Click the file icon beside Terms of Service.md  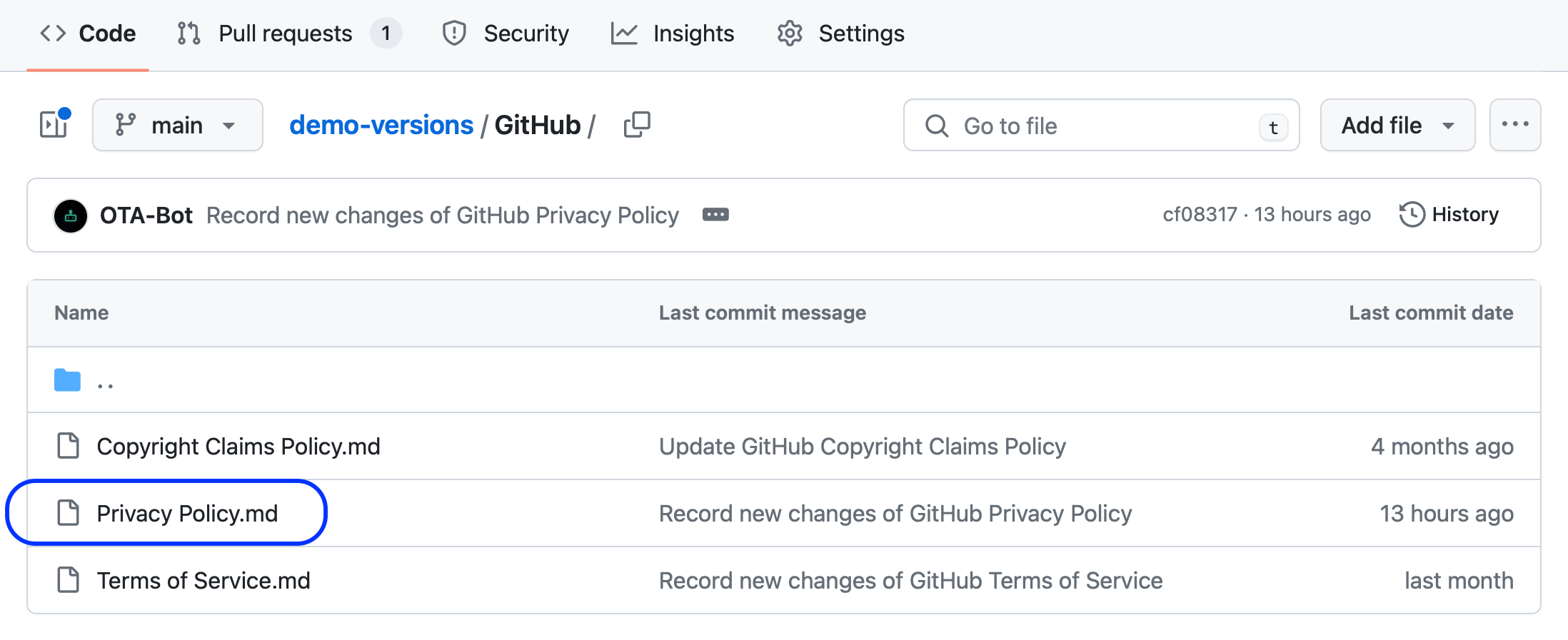pos(69,580)
